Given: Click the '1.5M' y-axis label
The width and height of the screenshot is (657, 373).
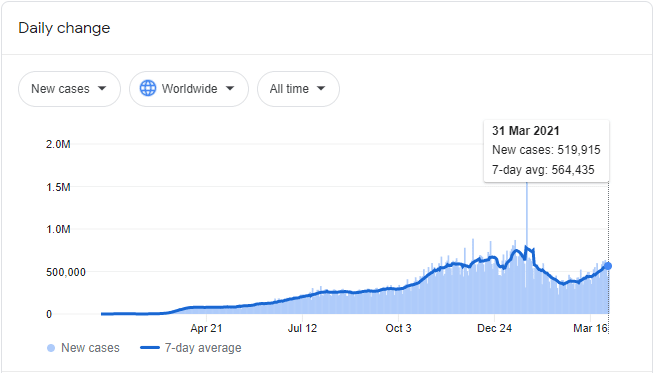Looking at the screenshot, I should [58, 187].
